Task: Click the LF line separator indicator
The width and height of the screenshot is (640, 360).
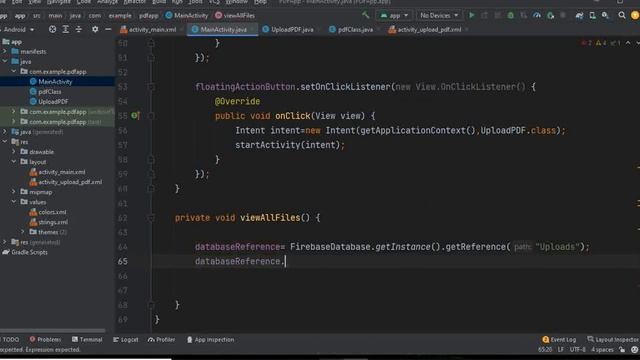Action: point(560,350)
